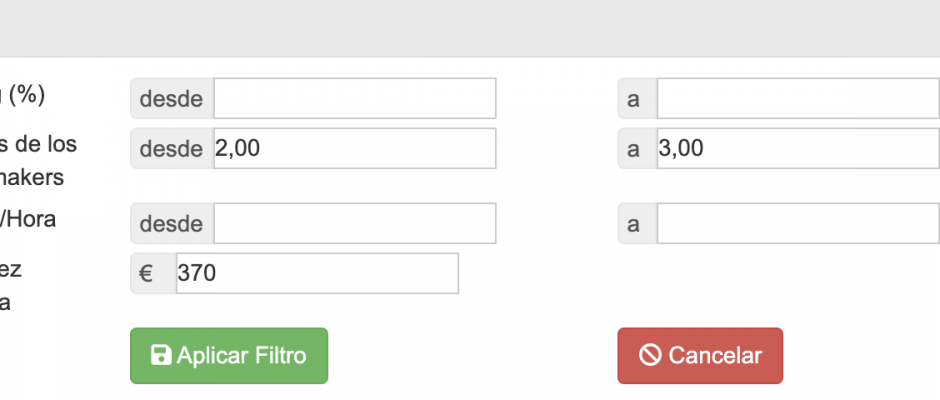Screen dimensions: 940x400
Task: Select the "a" field containing 3,00
Action: [798, 148]
